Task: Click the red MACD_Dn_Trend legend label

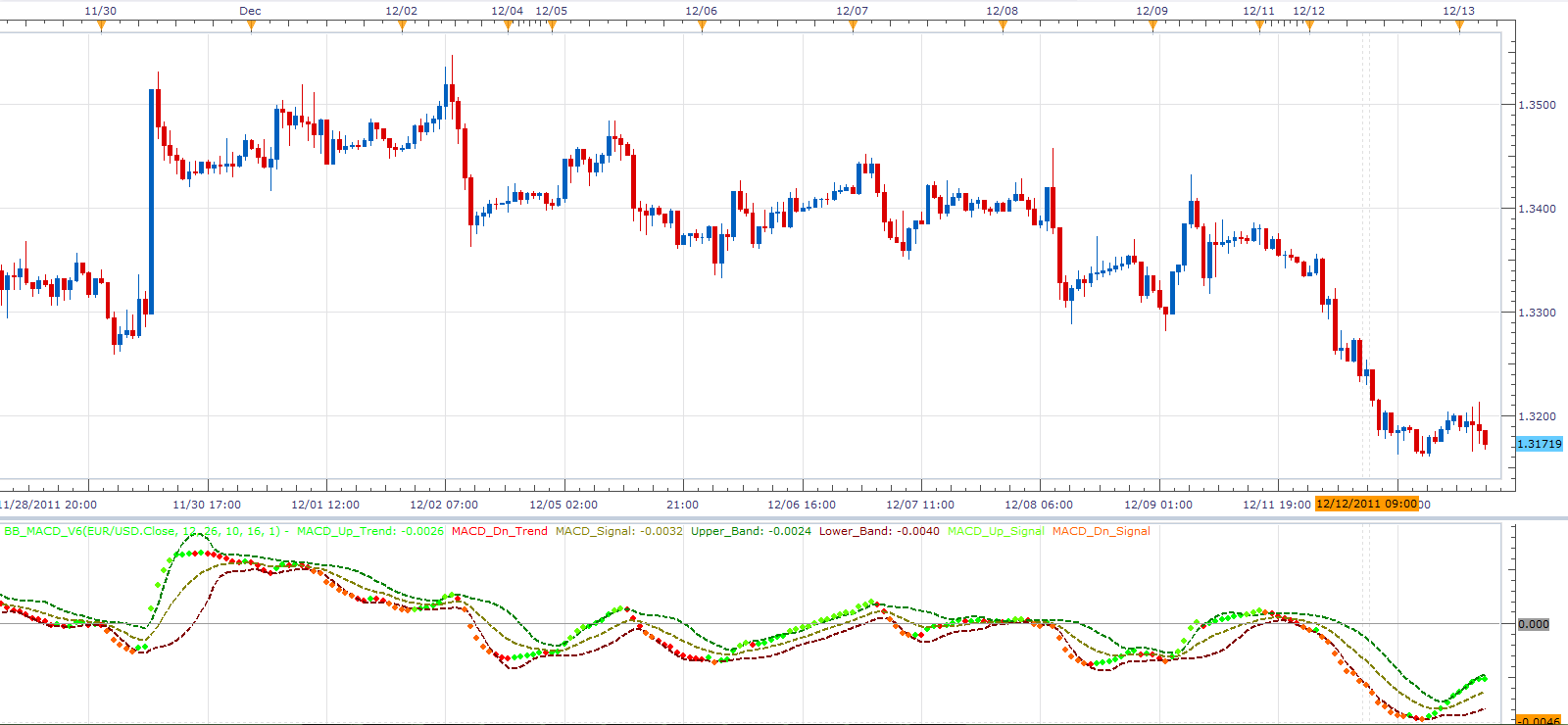Action: click(500, 531)
